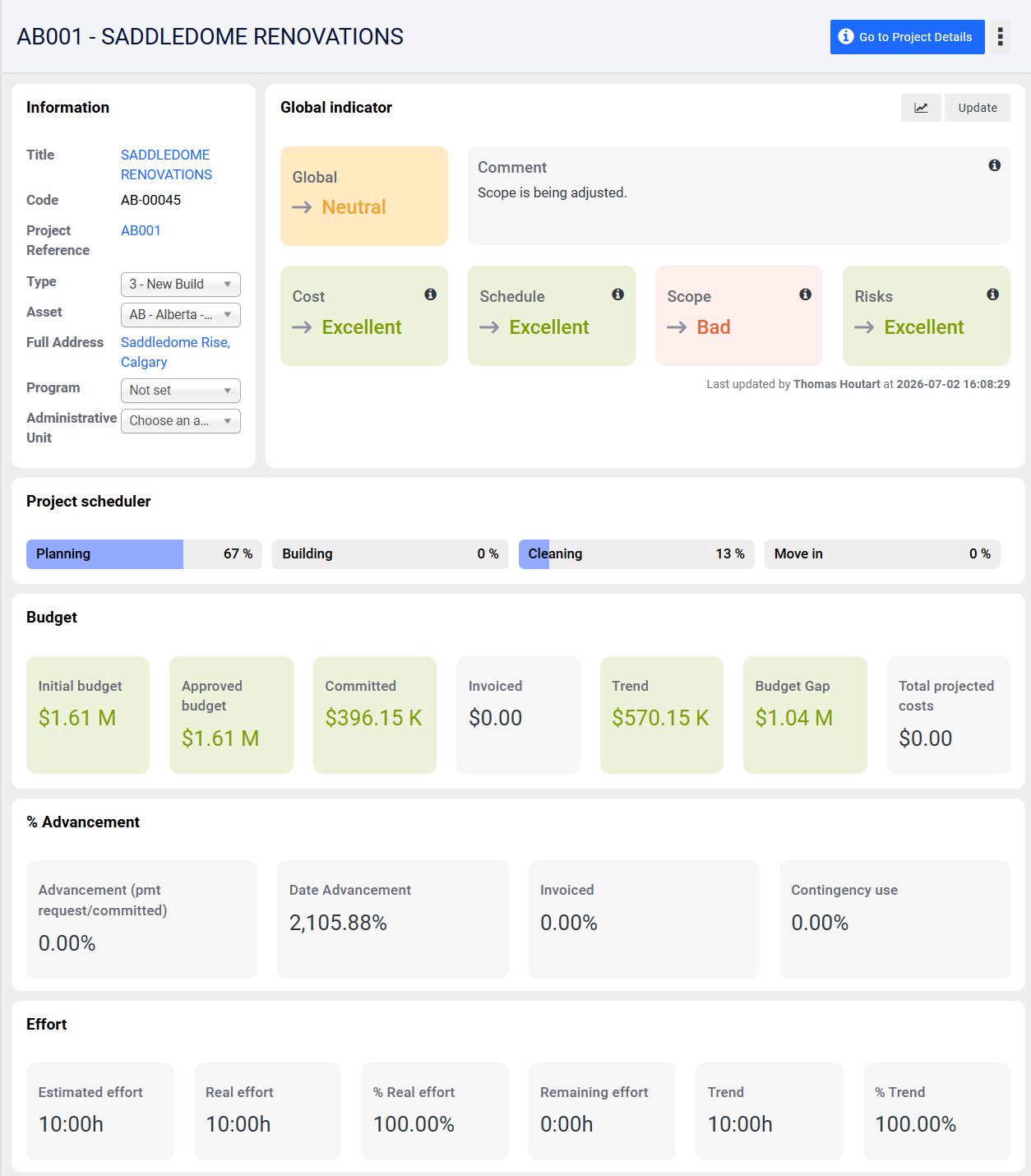Click the Global Neutral indicator card
The height and width of the screenshot is (1176, 1031).
pyautogui.click(x=364, y=196)
